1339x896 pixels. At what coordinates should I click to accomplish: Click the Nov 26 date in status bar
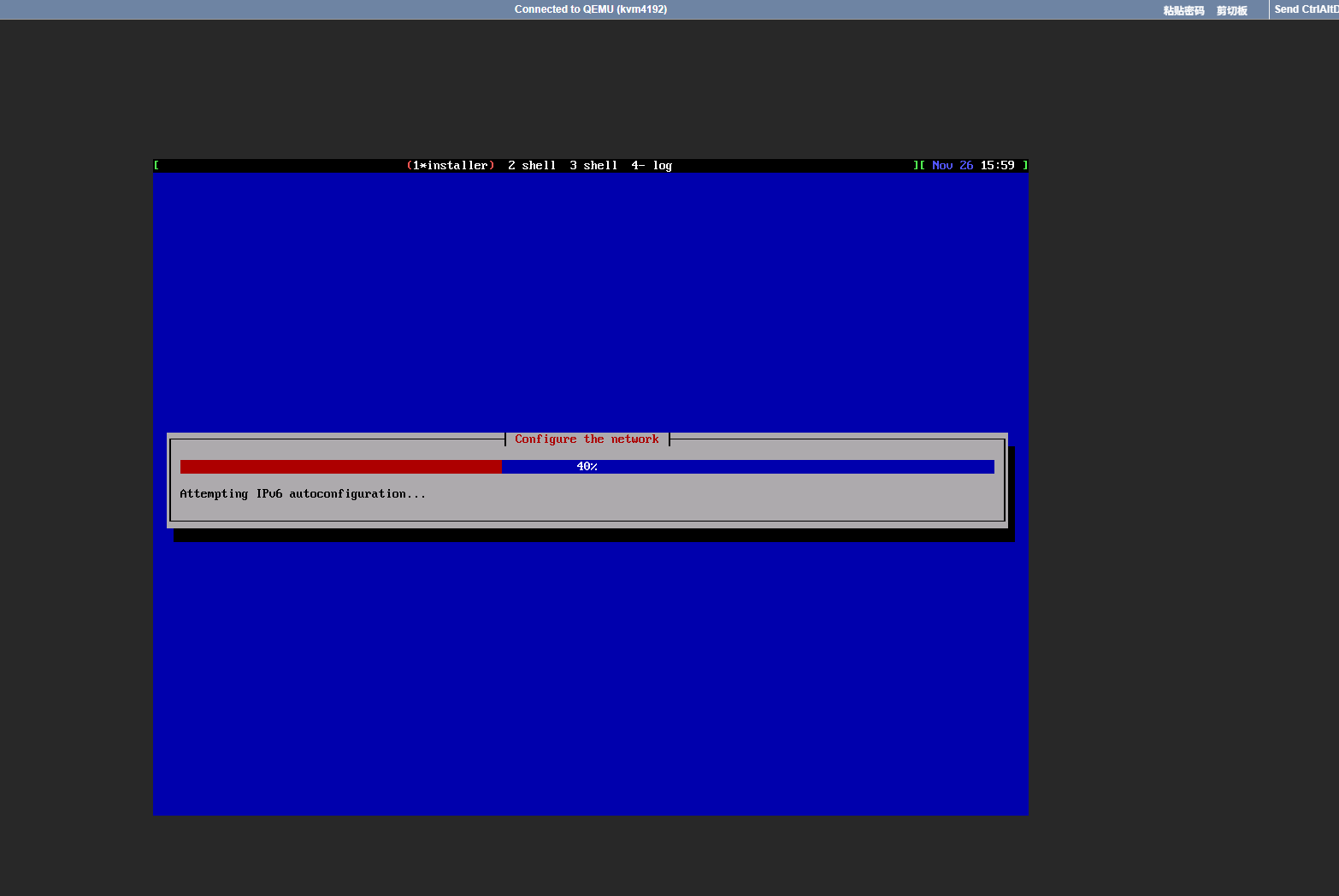click(x=953, y=165)
